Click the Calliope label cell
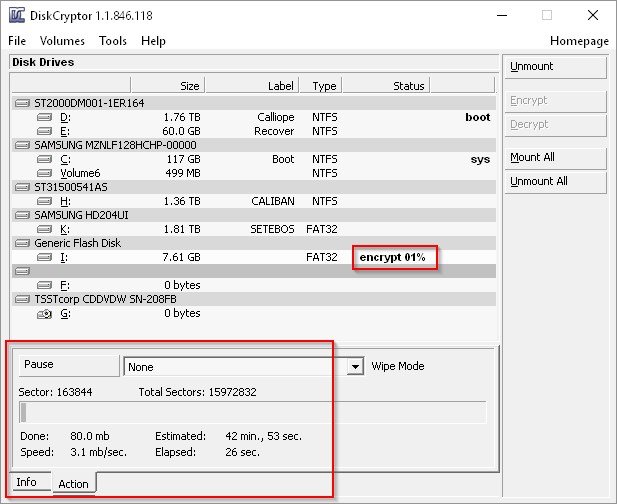Viewport: 617px width, 504px height. (276, 117)
